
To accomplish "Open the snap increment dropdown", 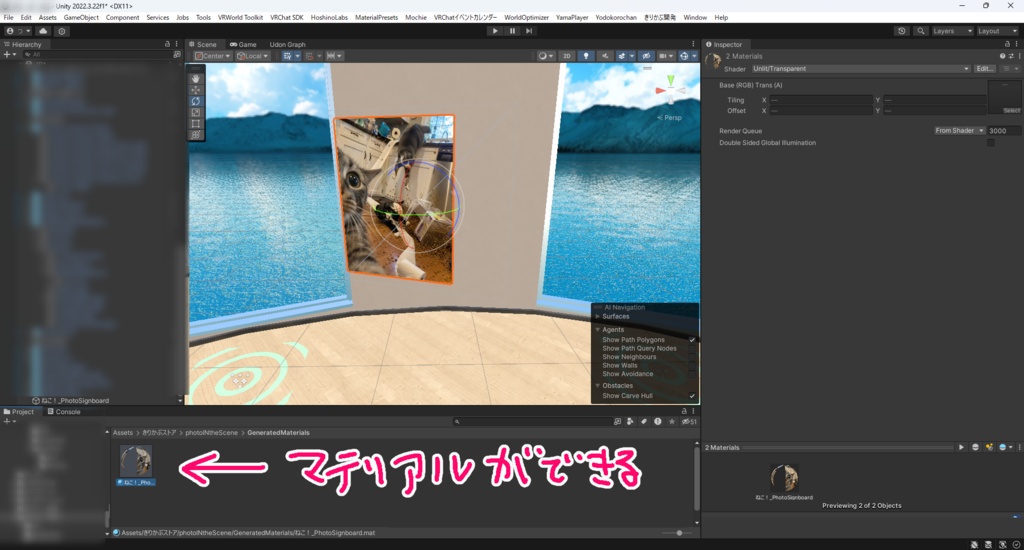I will pos(334,56).
